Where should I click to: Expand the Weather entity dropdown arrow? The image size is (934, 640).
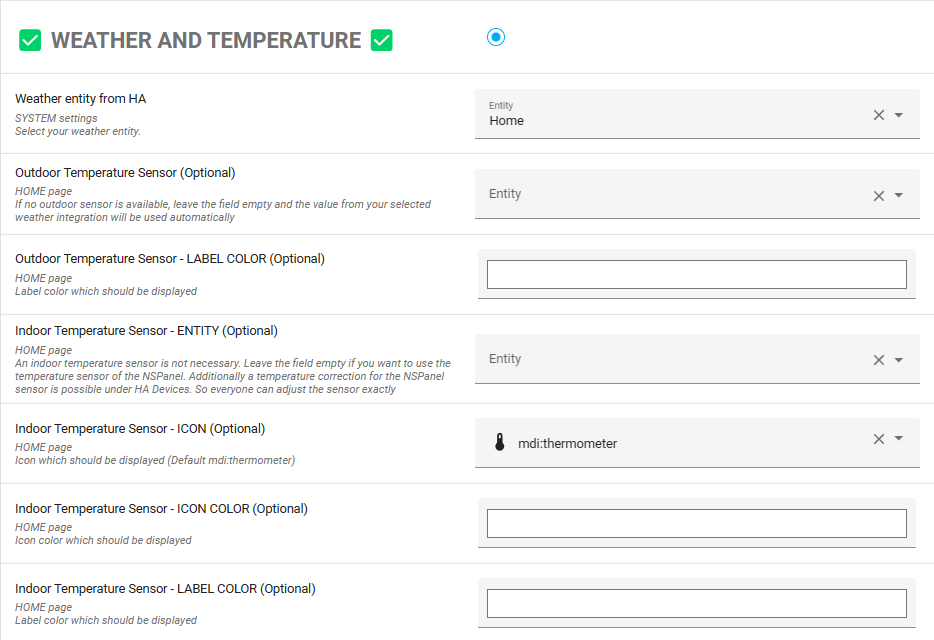coord(899,115)
